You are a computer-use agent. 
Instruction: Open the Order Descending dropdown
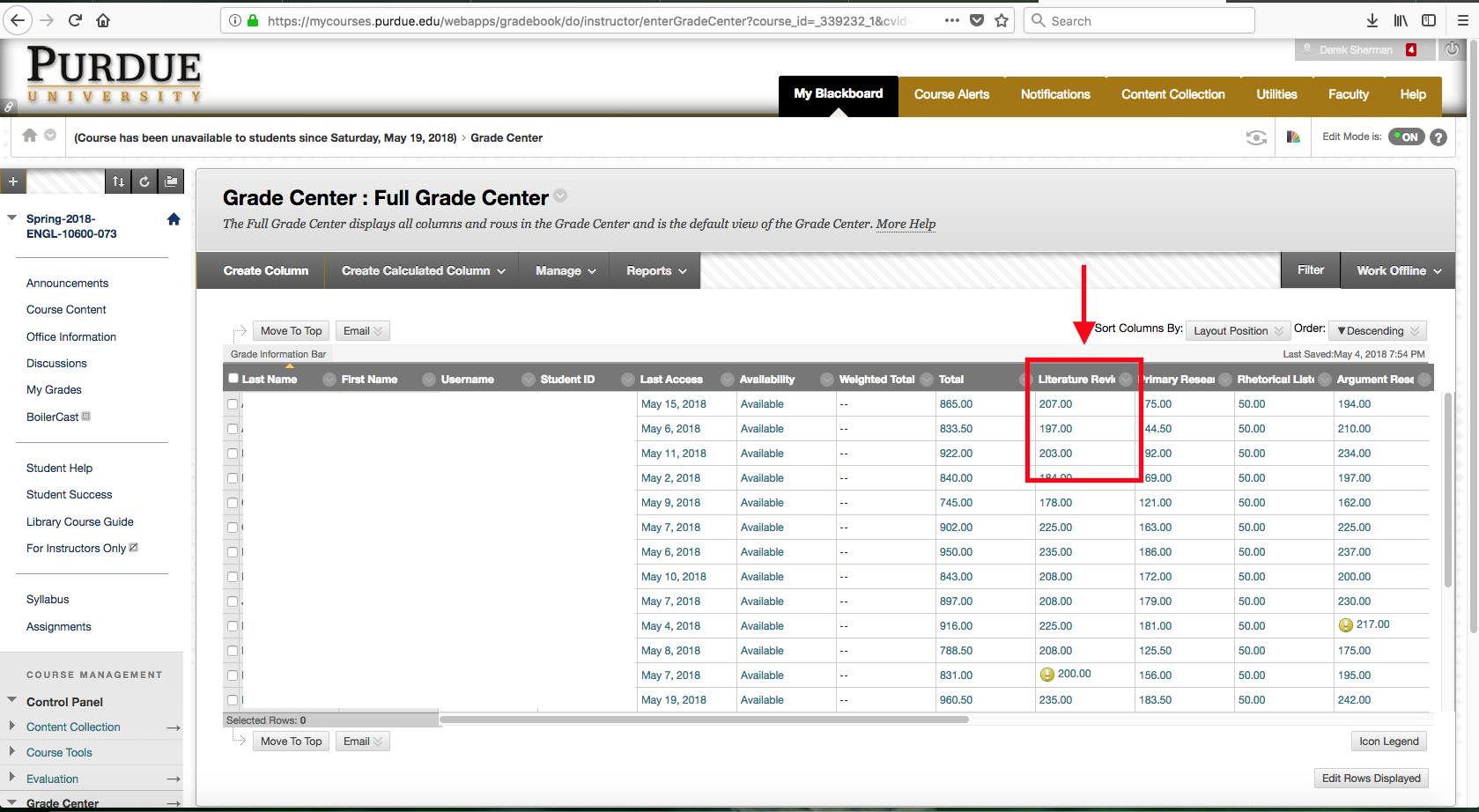pyautogui.click(x=1377, y=331)
